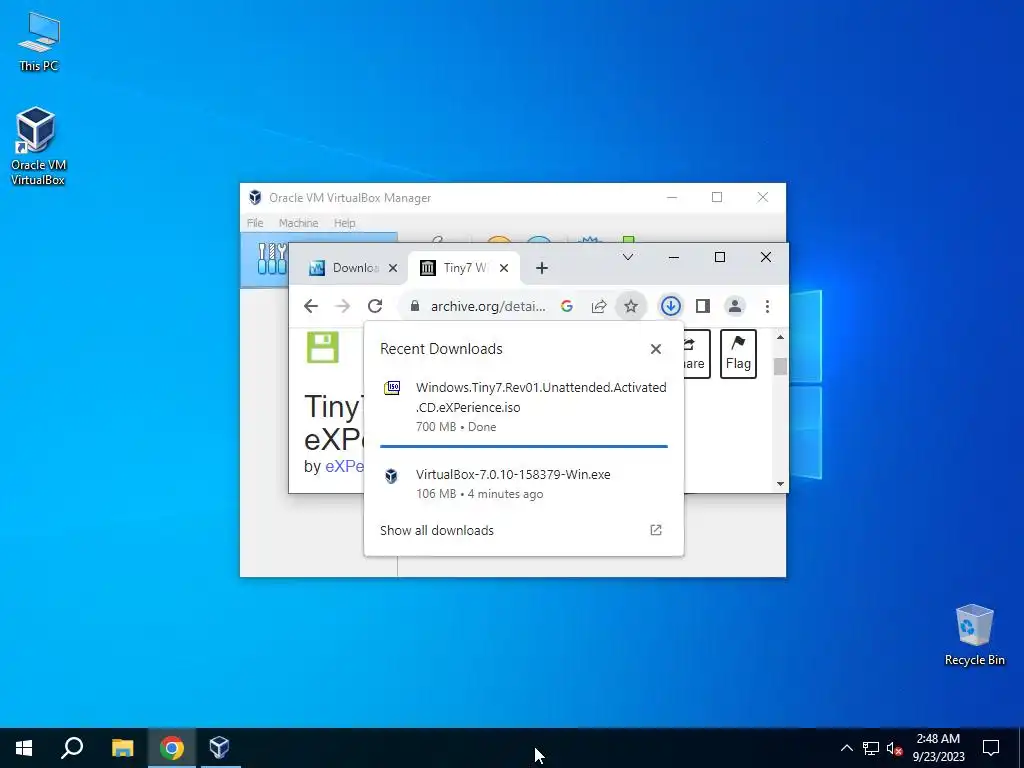The width and height of the screenshot is (1024, 768).
Task: Switch to VirtualBox in the taskbar
Action: (x=219, y=748)
